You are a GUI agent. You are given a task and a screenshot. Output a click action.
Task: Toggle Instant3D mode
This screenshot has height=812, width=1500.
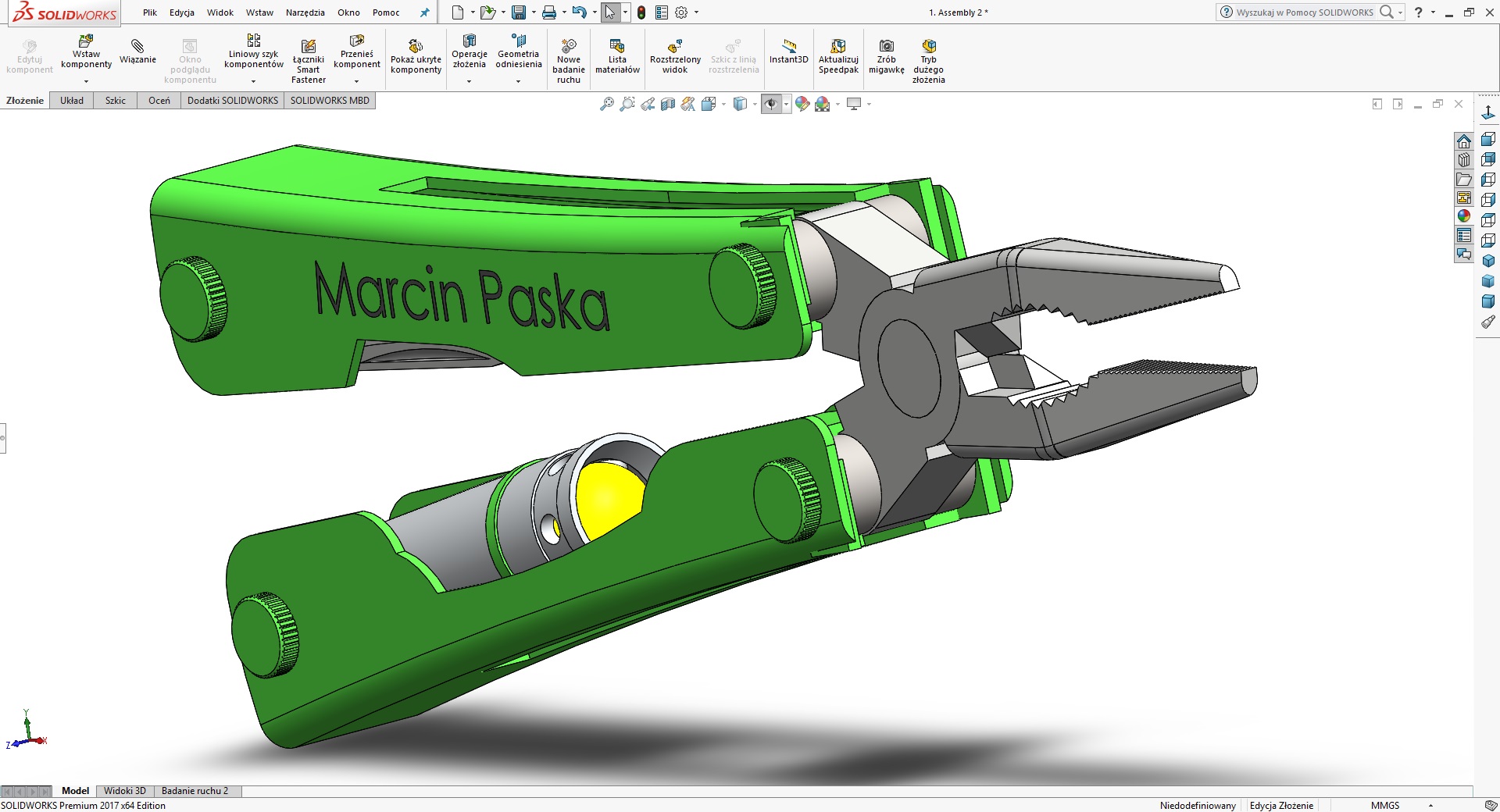(789, 51)
